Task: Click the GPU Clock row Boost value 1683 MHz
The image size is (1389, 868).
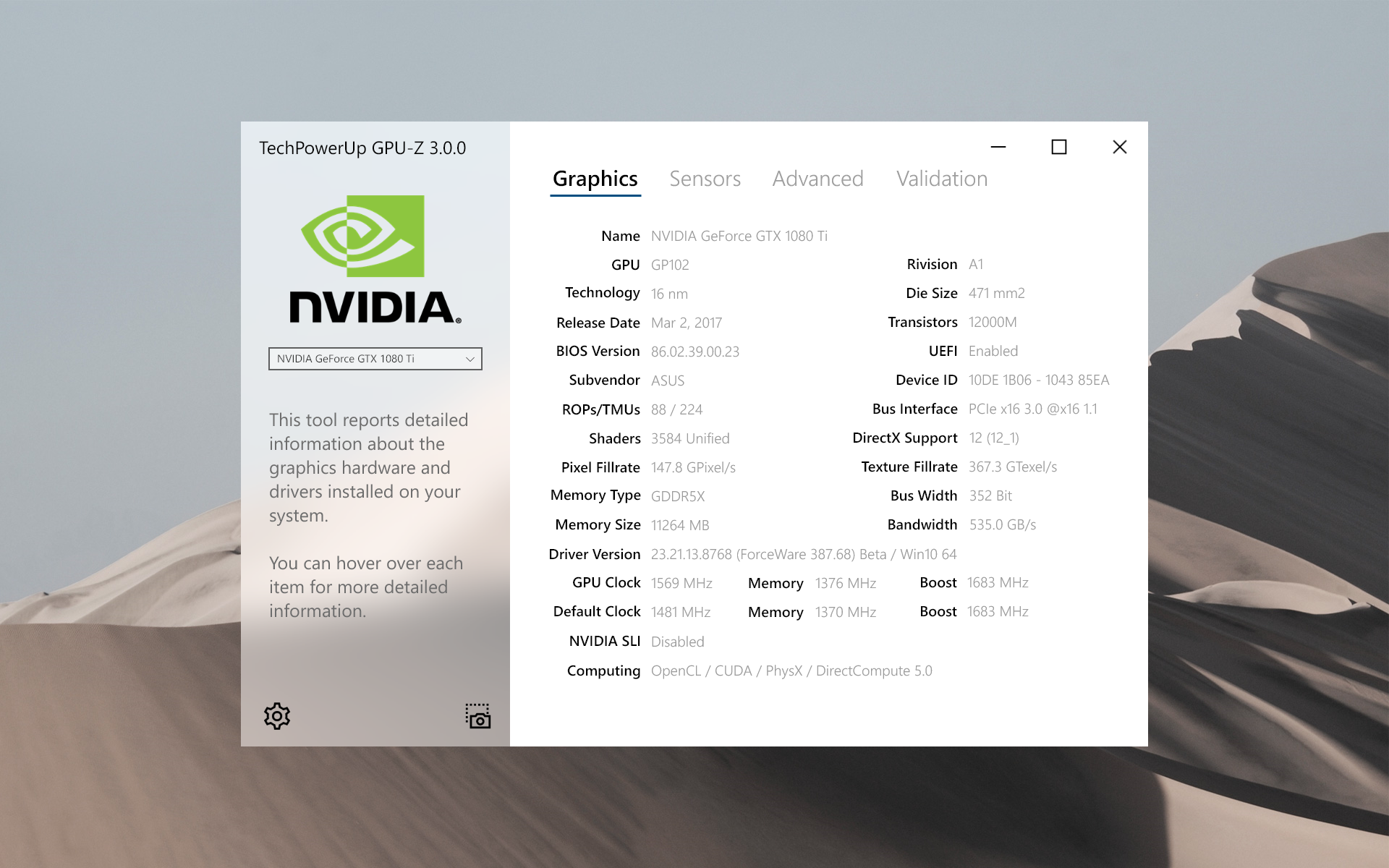Action: (x=998, y=582)
